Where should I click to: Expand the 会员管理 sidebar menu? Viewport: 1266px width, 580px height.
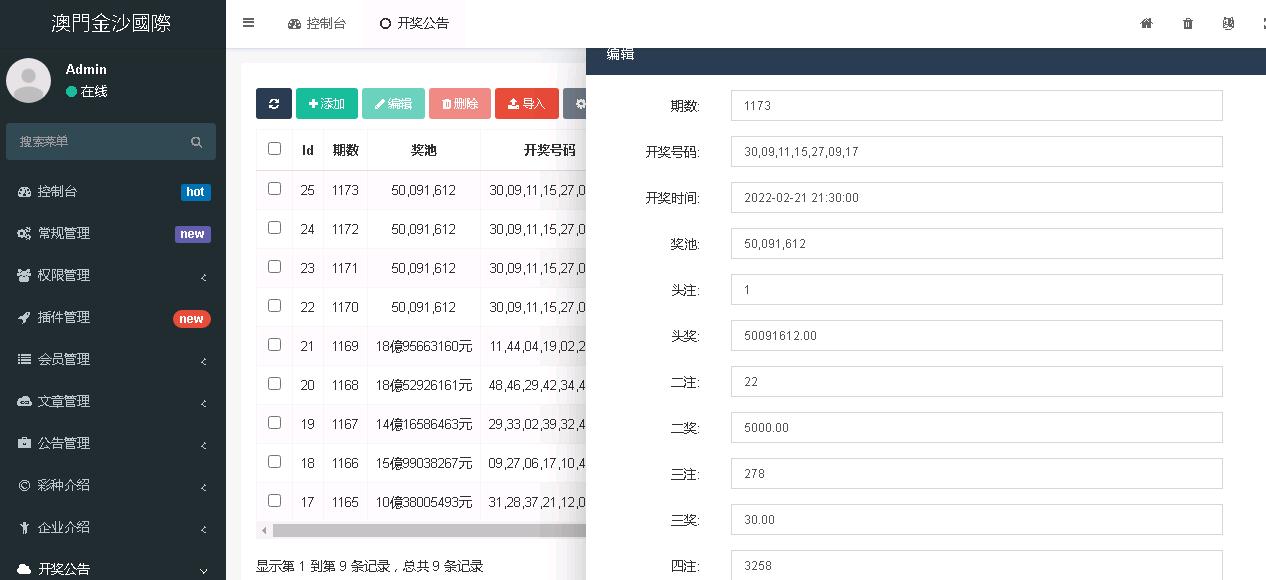64,359
